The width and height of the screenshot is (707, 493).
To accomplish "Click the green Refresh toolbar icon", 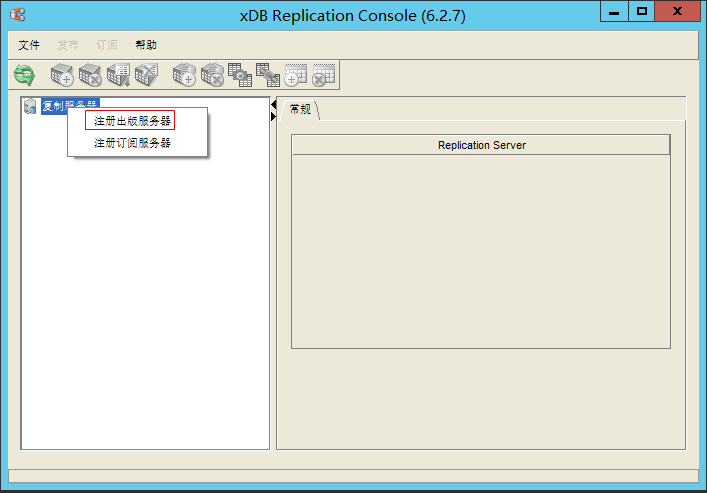I will pyautogui.click(x=24, y=75).
